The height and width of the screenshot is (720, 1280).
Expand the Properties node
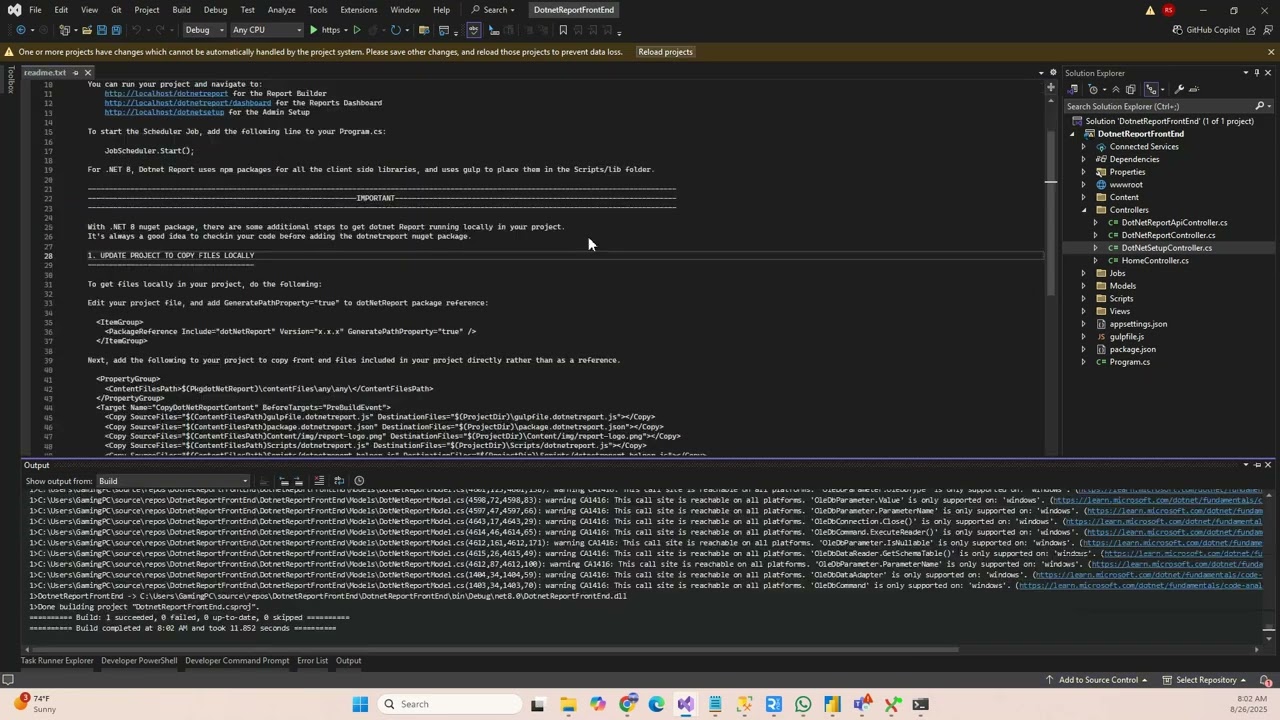[x=1084, y=172]
